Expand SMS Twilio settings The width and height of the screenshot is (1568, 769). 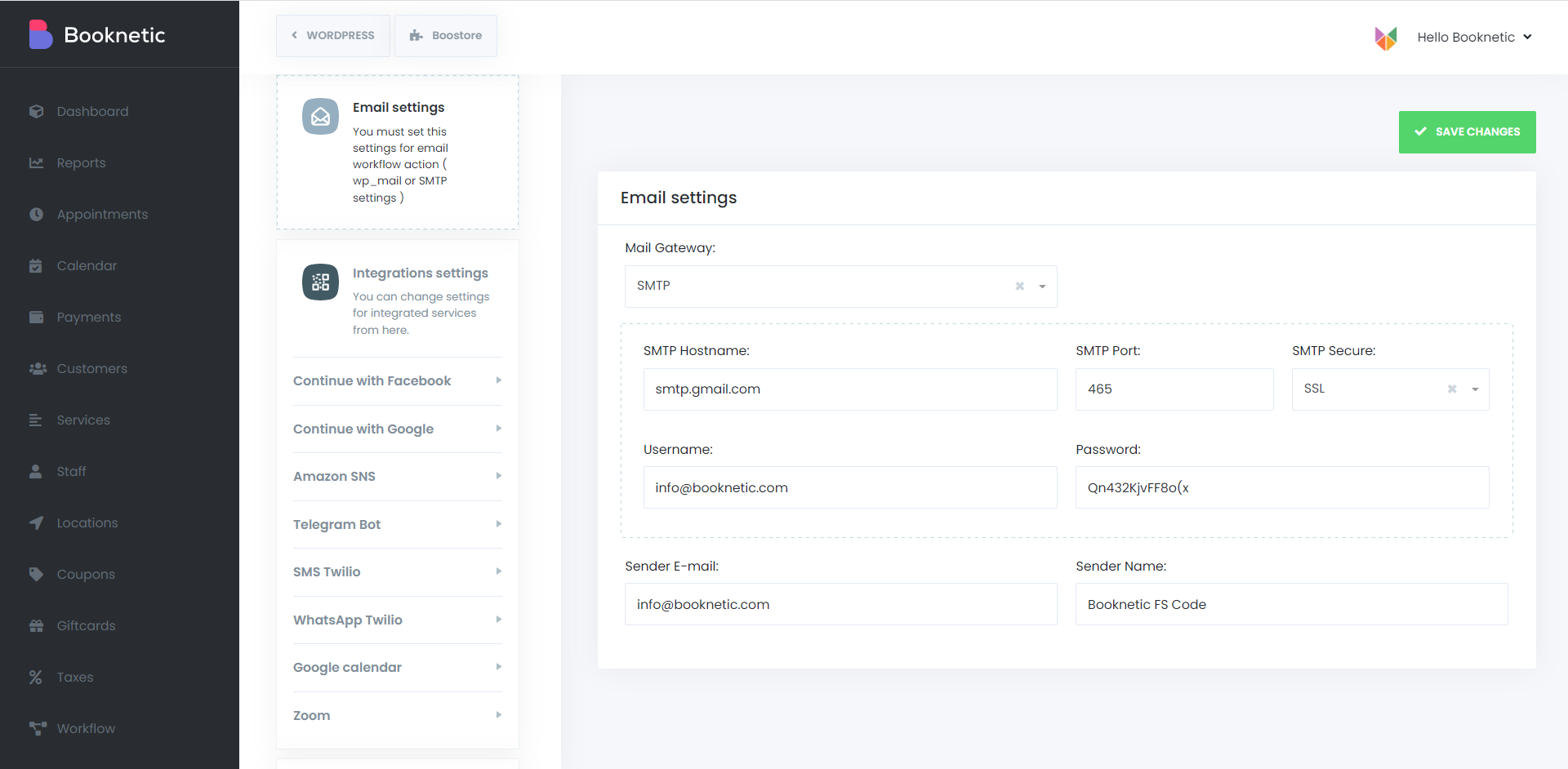(x=398, y=572)
